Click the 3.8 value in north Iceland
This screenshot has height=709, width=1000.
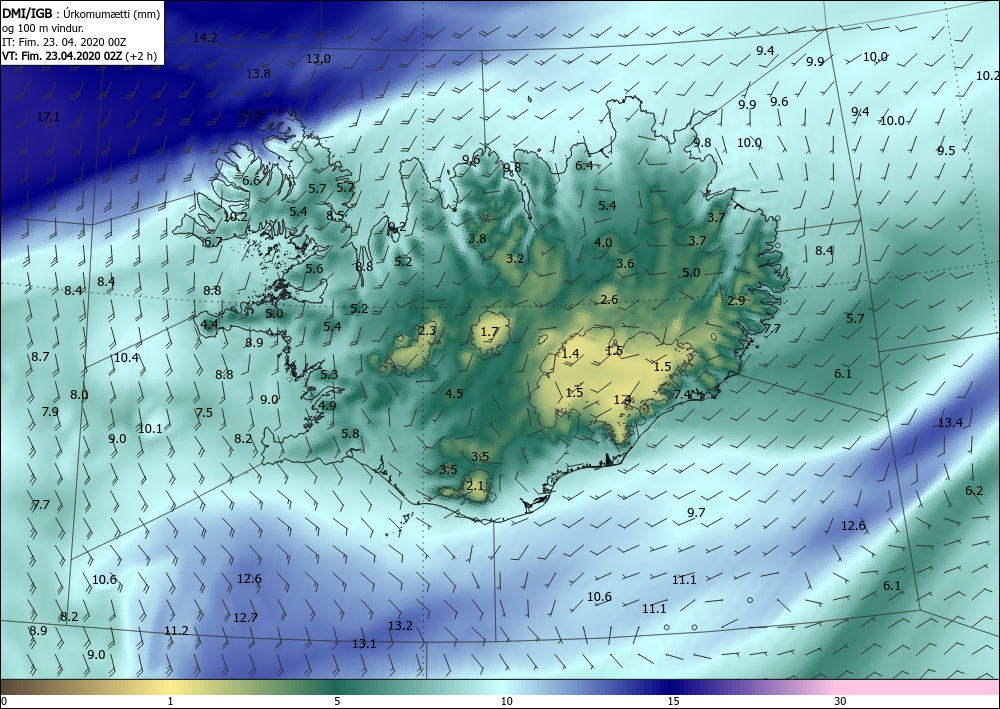(x=477, y=238)
